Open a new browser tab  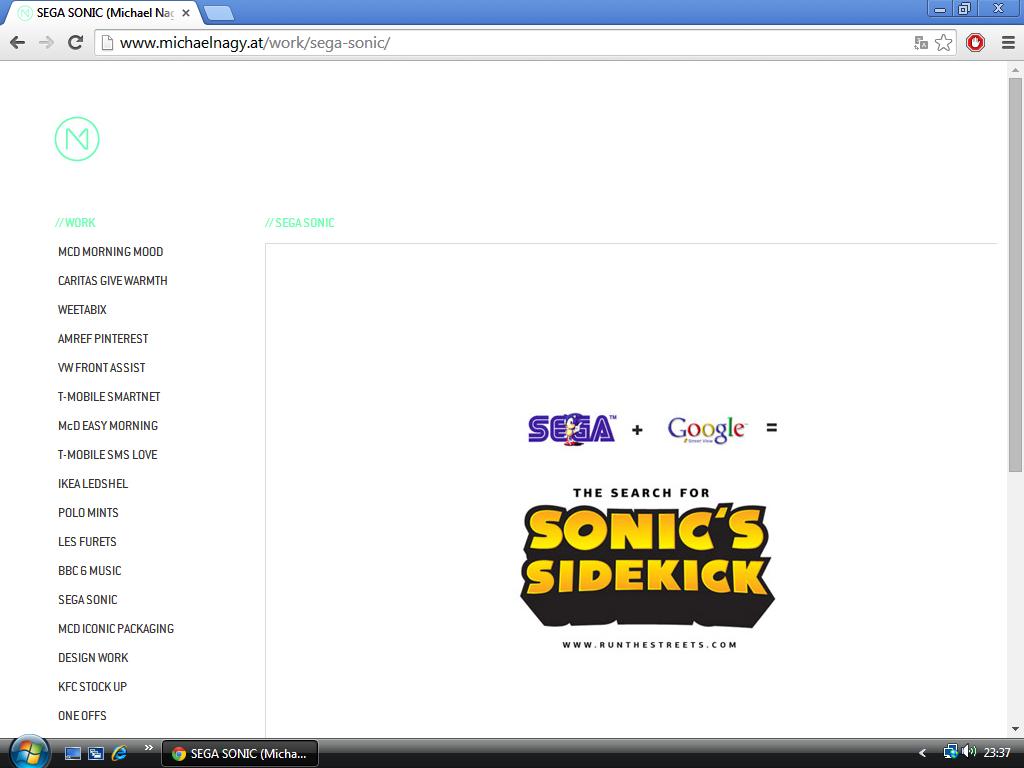(x=219, y=13)
